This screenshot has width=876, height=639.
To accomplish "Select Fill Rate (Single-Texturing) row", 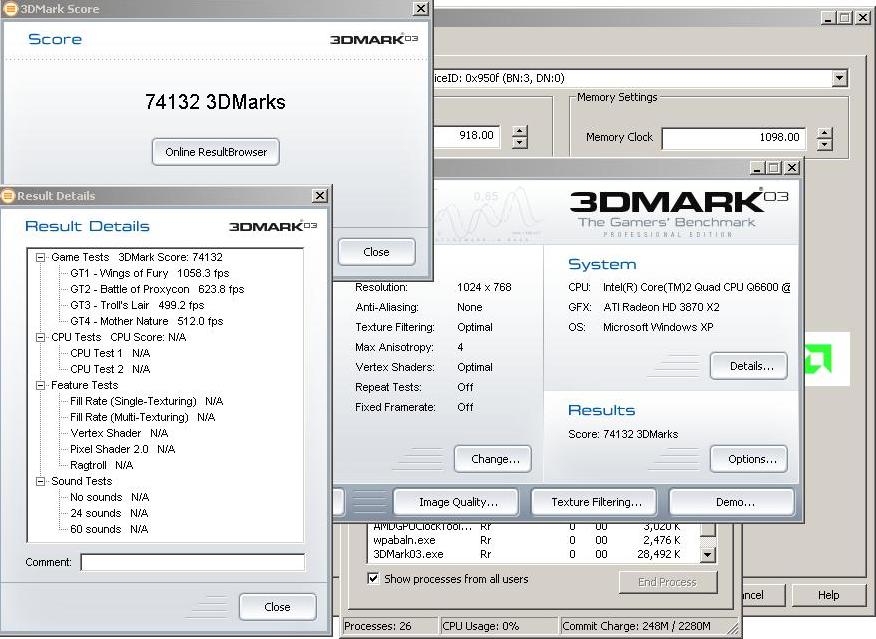I will pos(146,401).
